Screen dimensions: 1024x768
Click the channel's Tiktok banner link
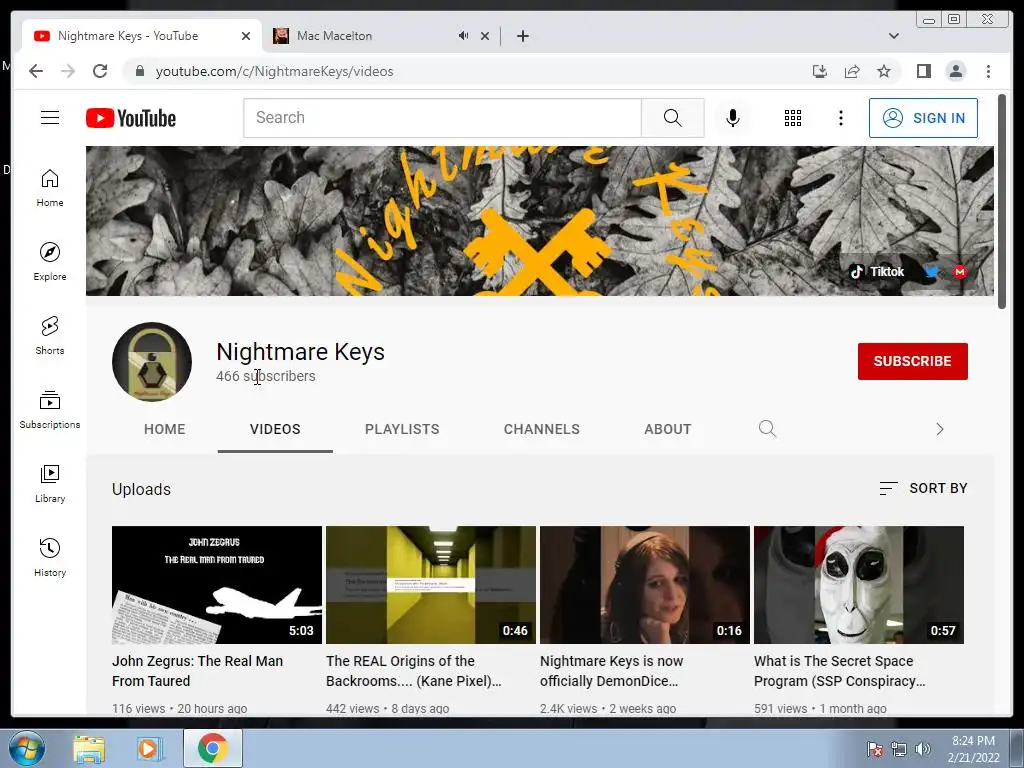point(876,272)
